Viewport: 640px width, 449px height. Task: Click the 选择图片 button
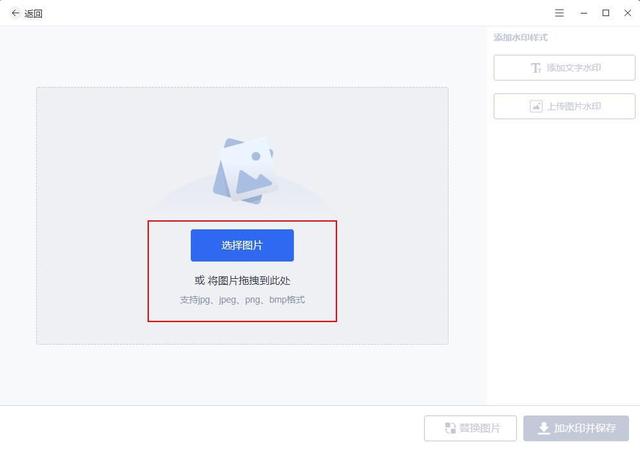click(242, 245)
